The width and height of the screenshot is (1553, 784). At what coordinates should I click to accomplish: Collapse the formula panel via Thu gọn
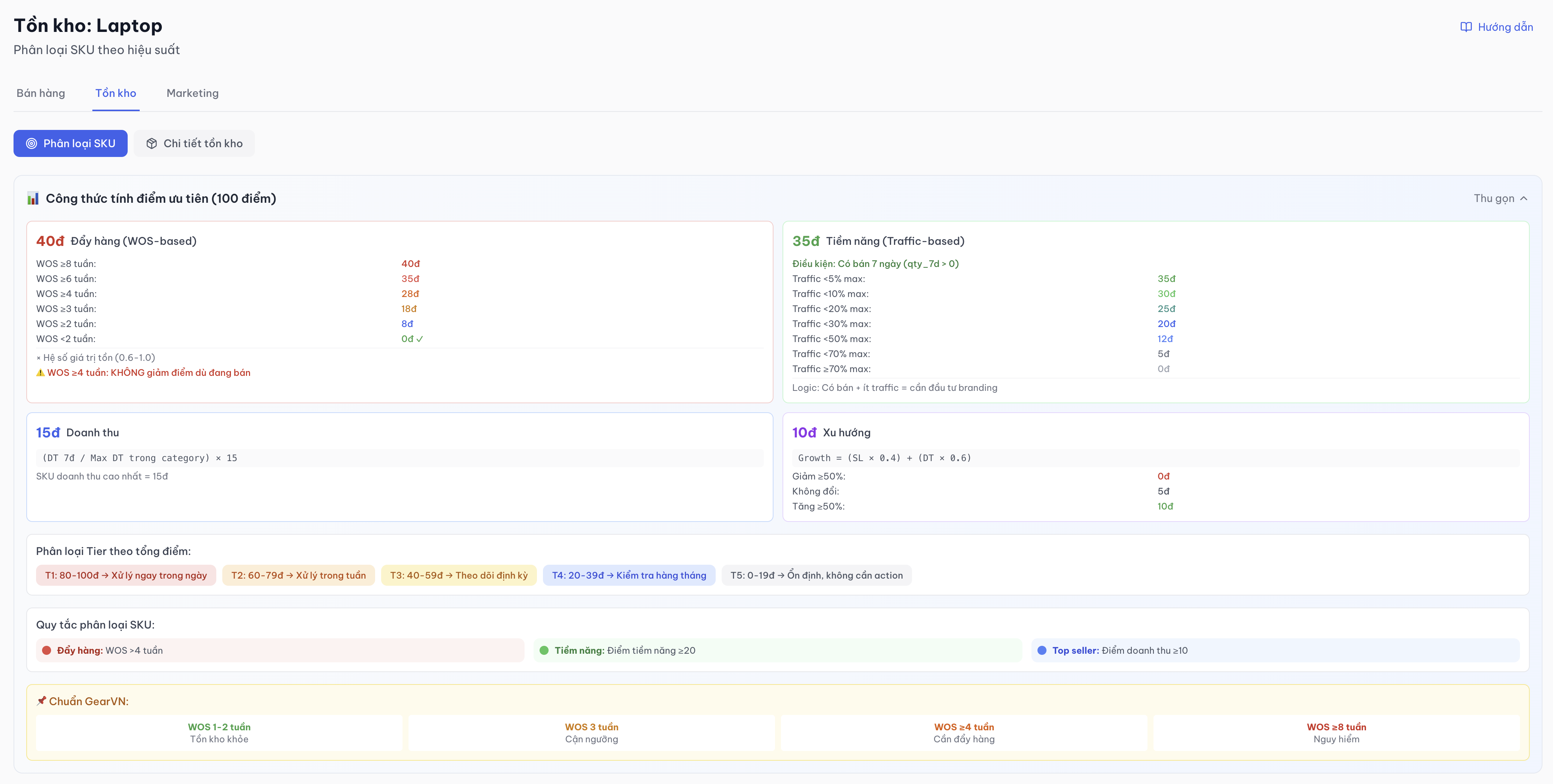1493,198
